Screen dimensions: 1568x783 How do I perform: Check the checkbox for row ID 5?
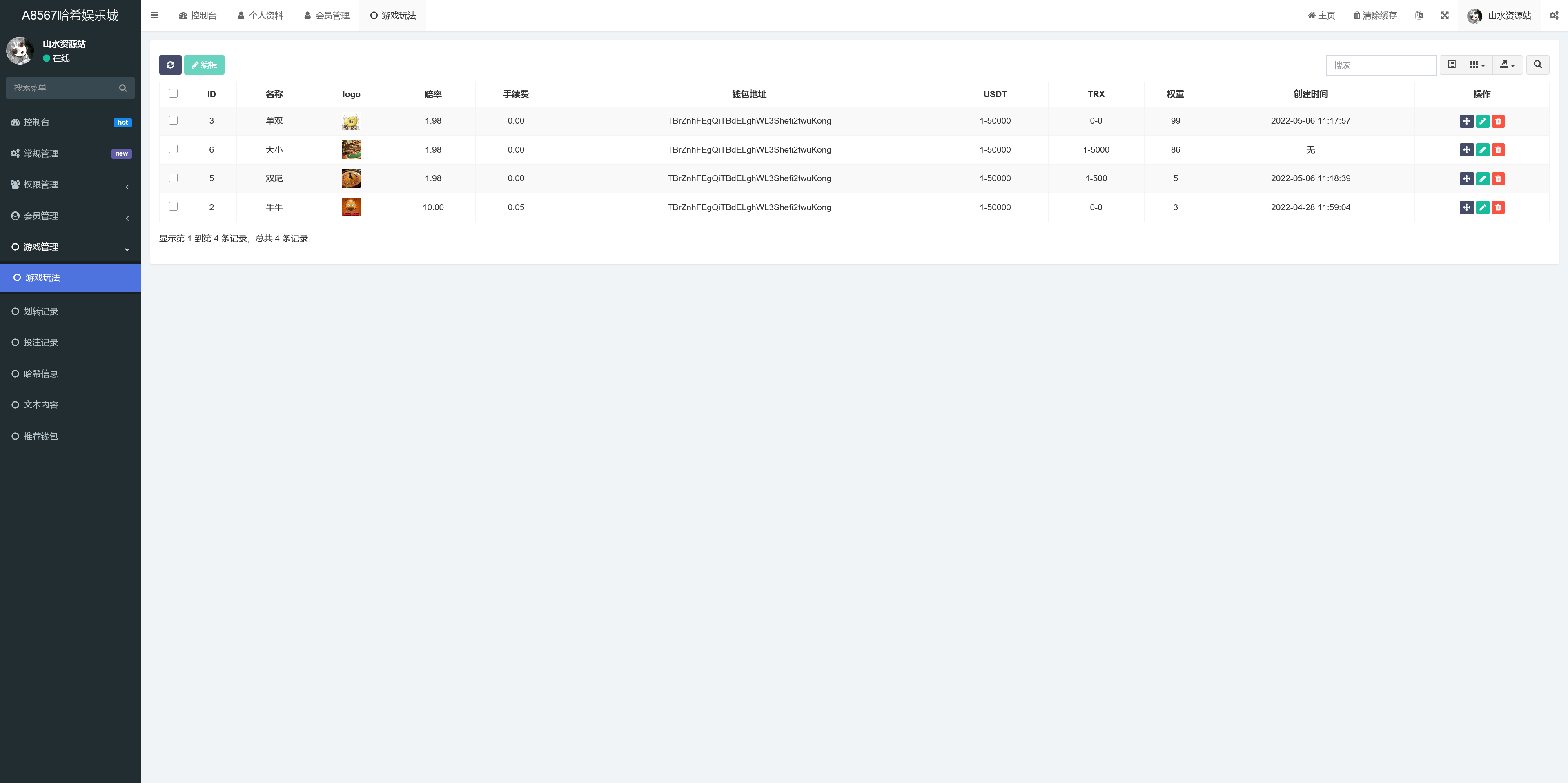pyautogui.click(x=174, y=178)
